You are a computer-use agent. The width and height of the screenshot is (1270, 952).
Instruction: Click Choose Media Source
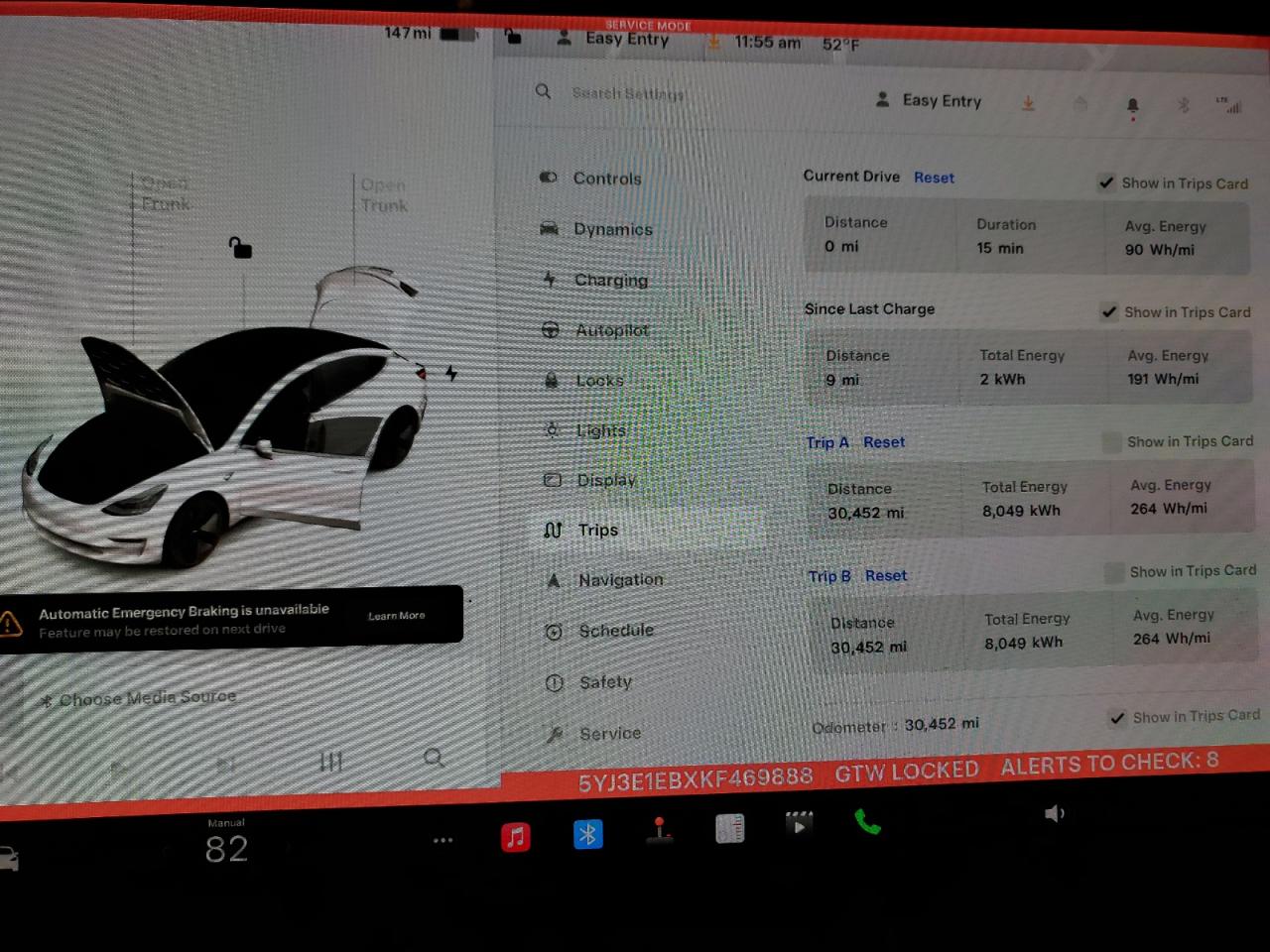point(139,698)
